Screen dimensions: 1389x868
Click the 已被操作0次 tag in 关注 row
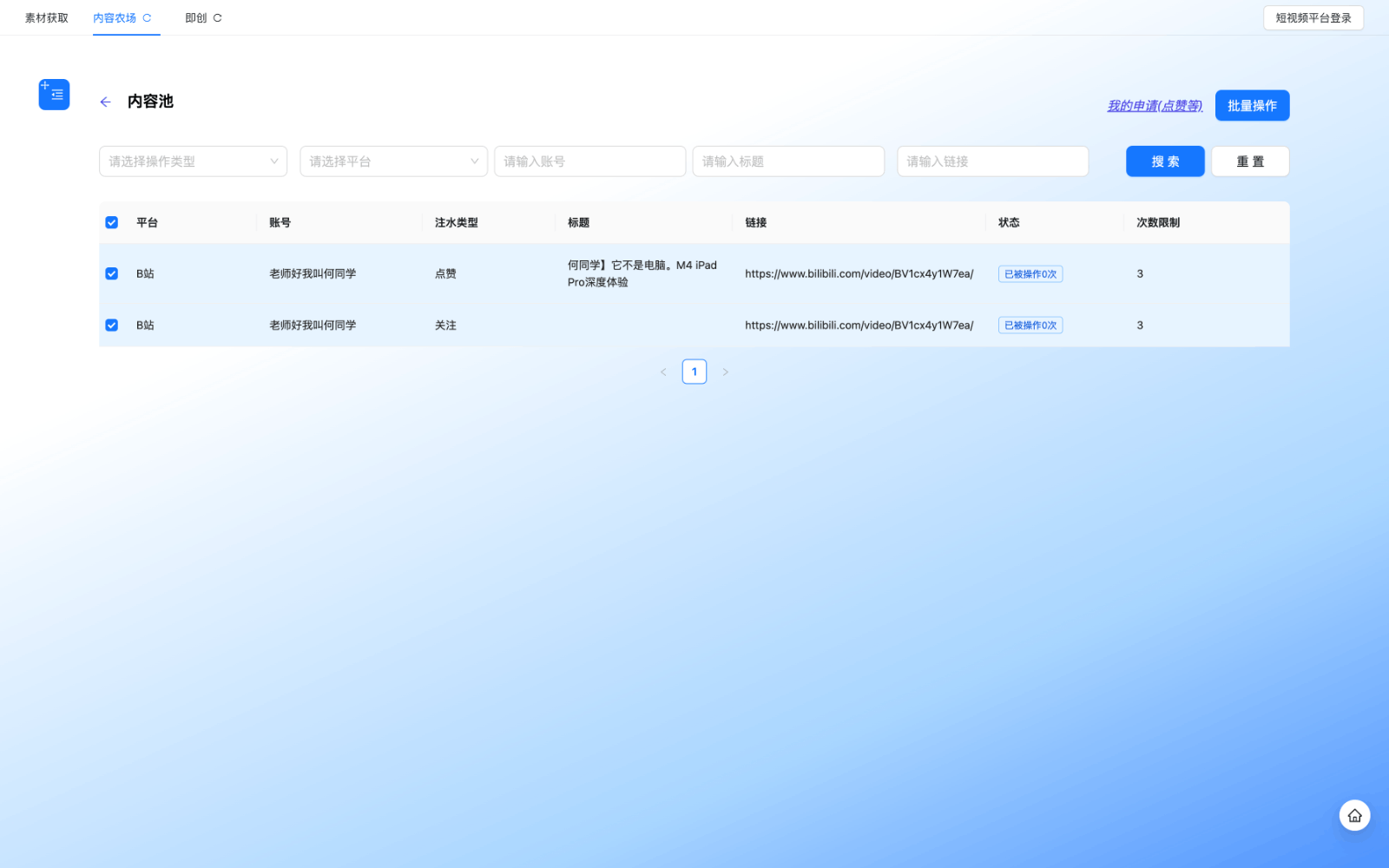tap(1030, 325)
